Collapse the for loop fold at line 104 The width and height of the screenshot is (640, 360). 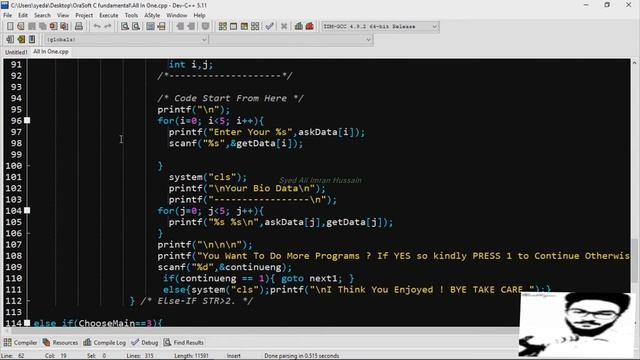tap(27, 211)
